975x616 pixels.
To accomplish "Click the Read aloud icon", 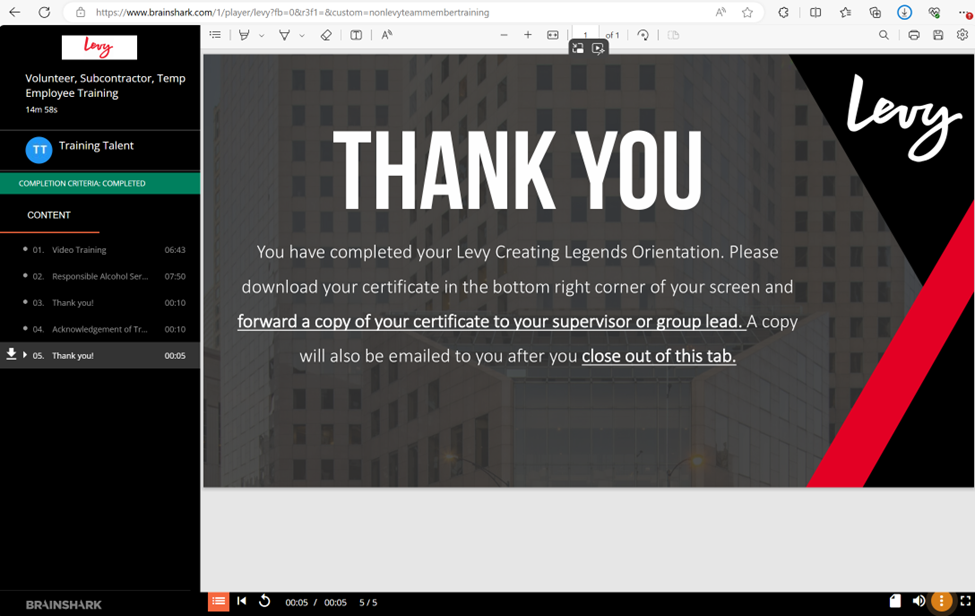I will click(x=387, y=35).
